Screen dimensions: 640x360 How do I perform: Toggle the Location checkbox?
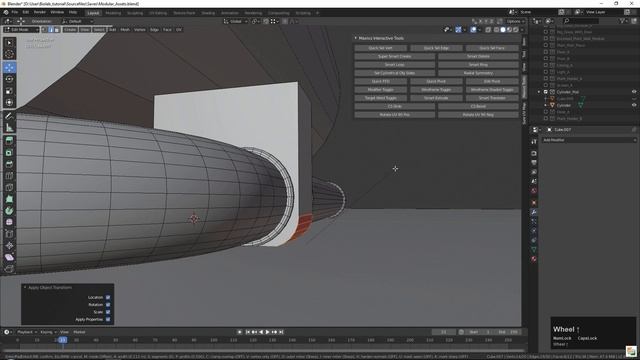108,297
